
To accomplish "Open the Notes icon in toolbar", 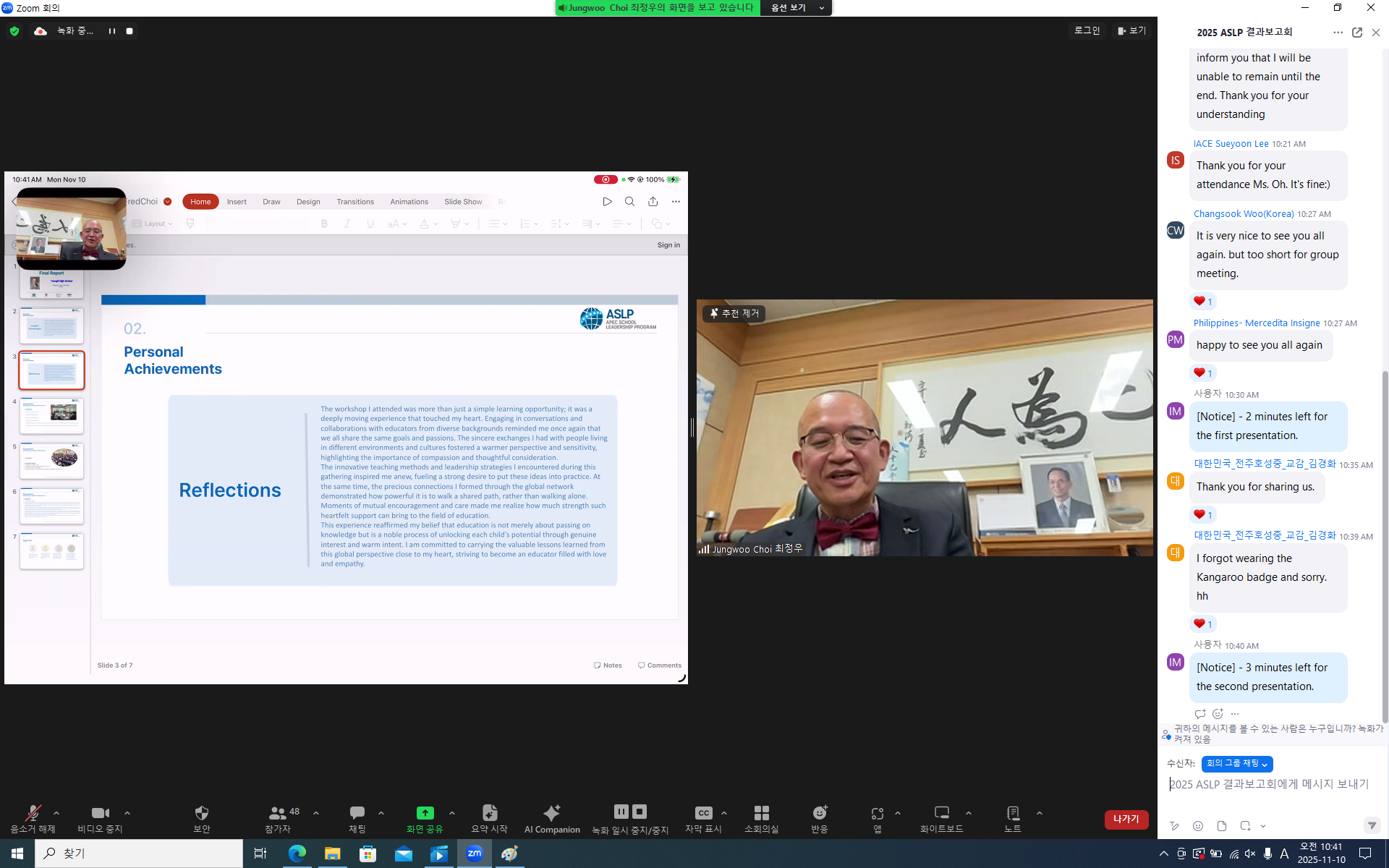I will tap(1013, 814).
